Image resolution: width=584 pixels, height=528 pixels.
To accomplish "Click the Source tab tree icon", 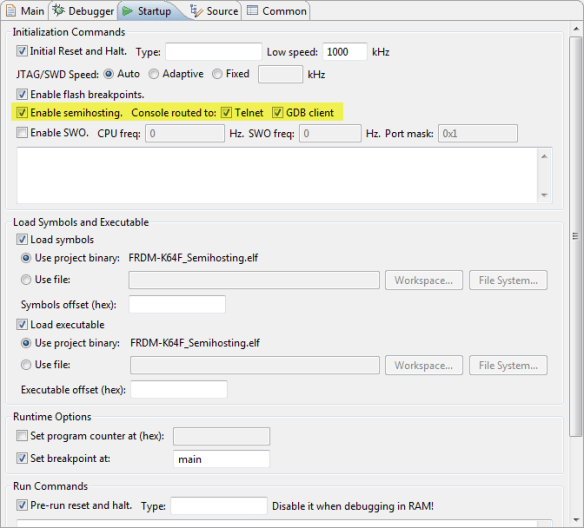I will [196, 11].
